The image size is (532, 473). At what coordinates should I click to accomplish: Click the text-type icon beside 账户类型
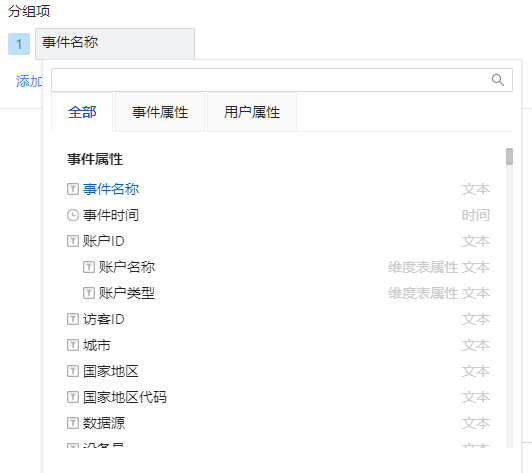coord(89,293)
